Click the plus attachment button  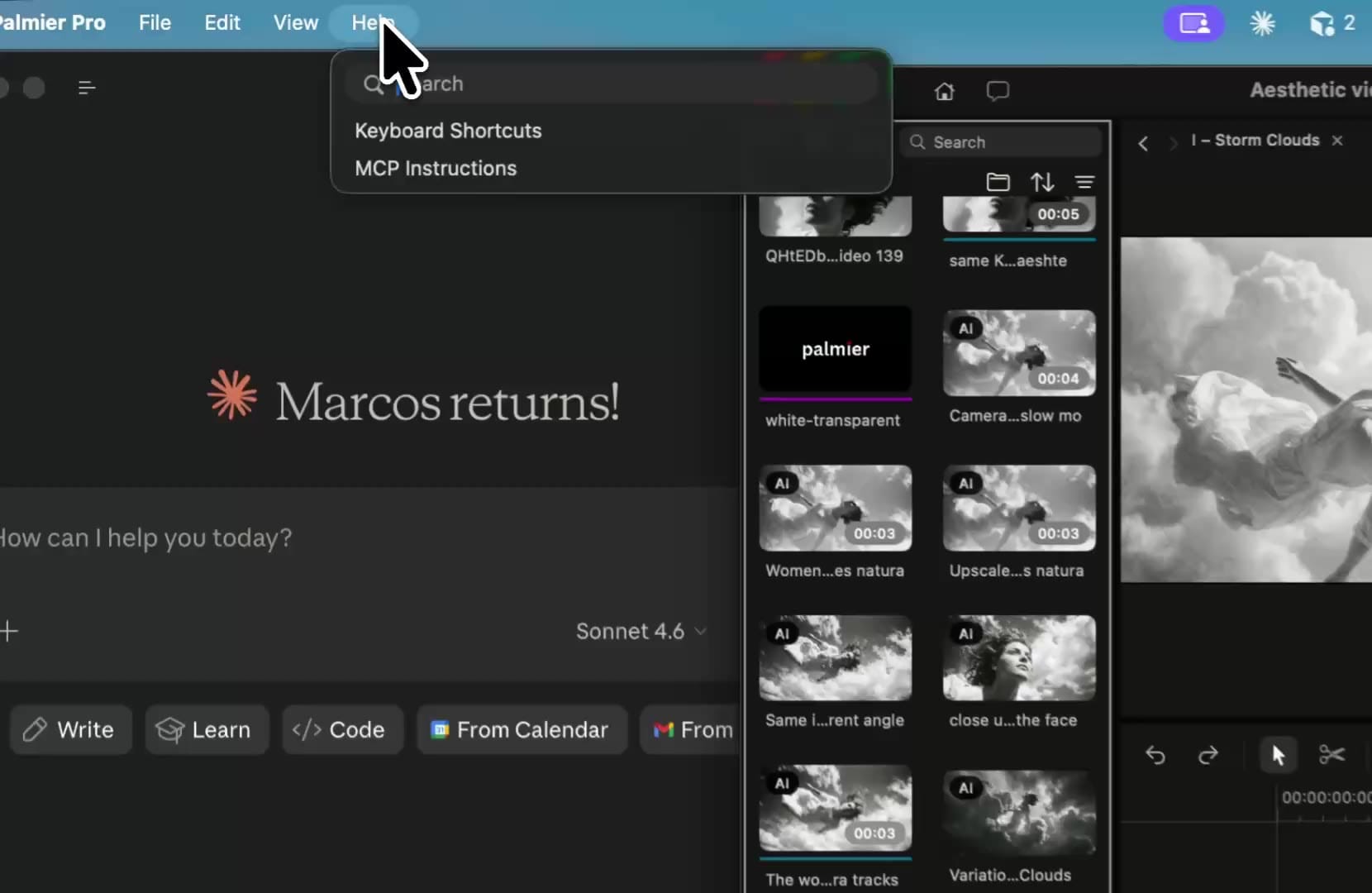(9, 632)
